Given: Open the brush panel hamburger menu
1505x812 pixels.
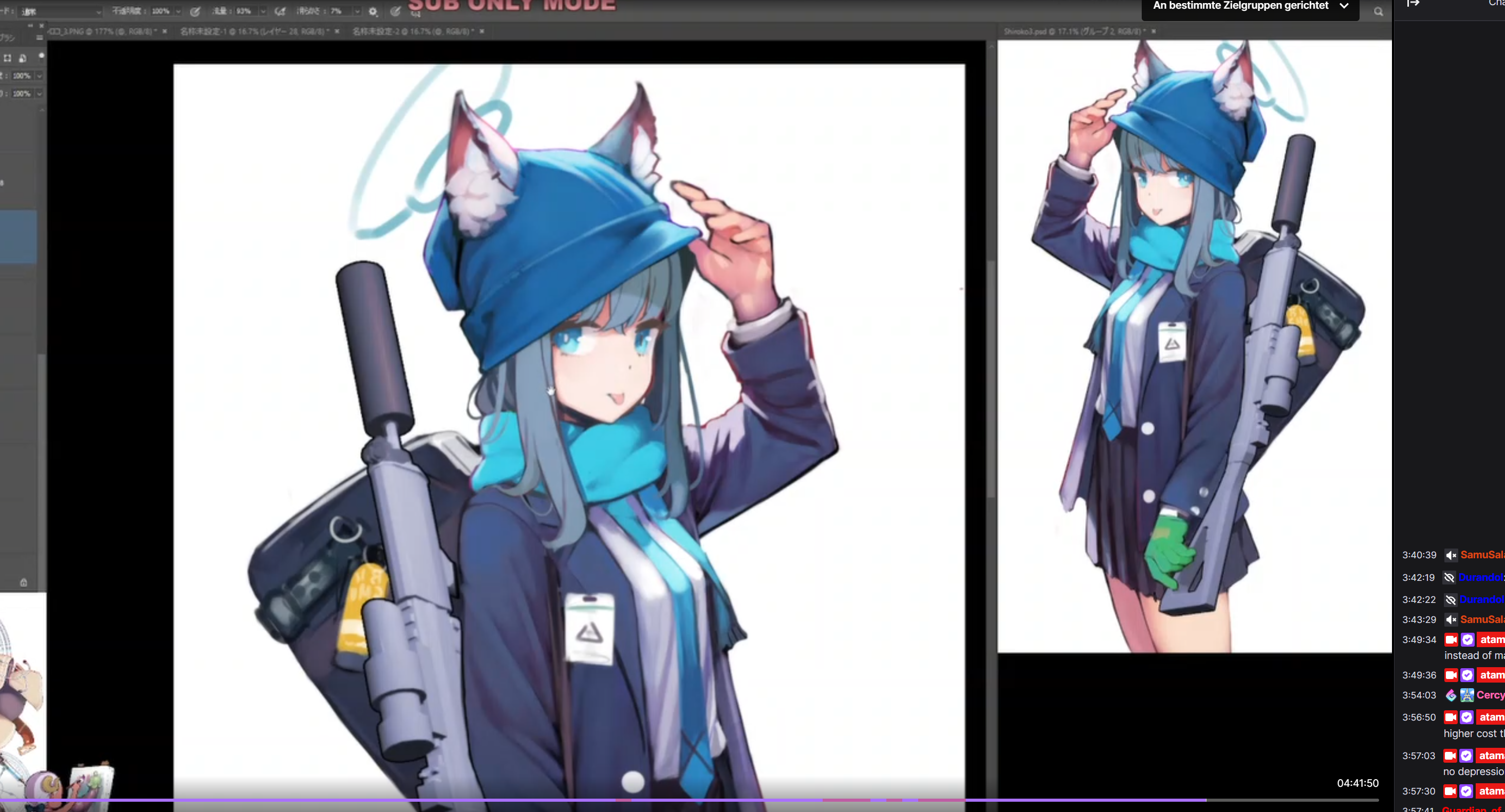Looking at the screenshot, I should point(39,38).
